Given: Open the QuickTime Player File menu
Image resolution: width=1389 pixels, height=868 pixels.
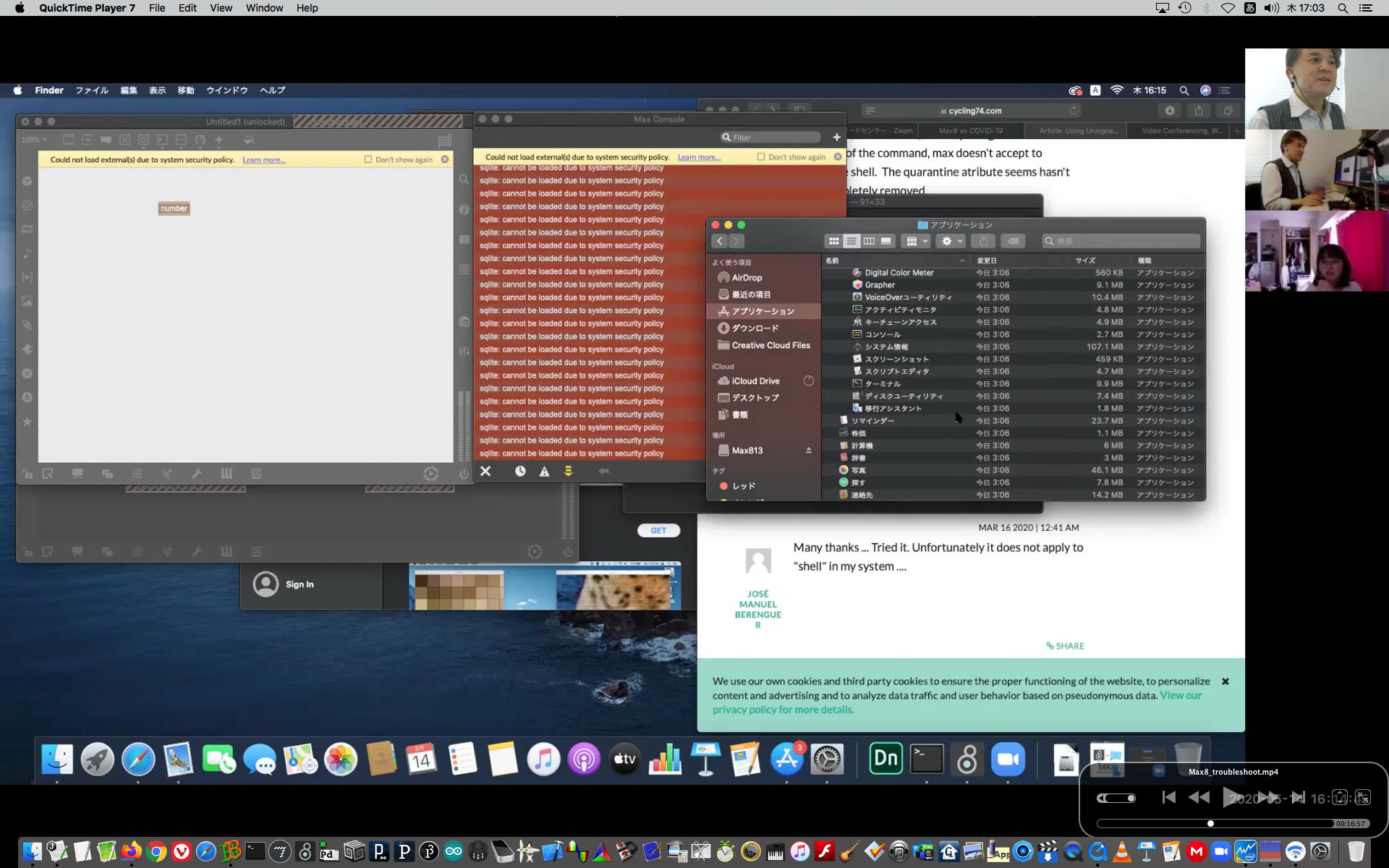Looking at the screenshot, I should click(x=156, y=8).
